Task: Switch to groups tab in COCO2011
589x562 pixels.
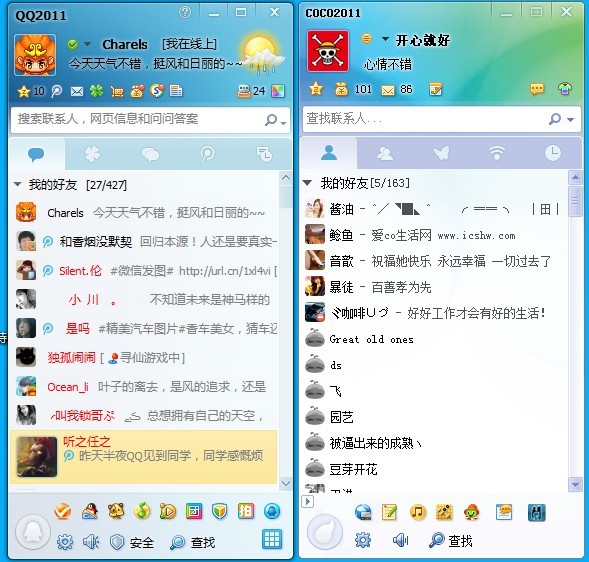Action: (x=385, y=153)
